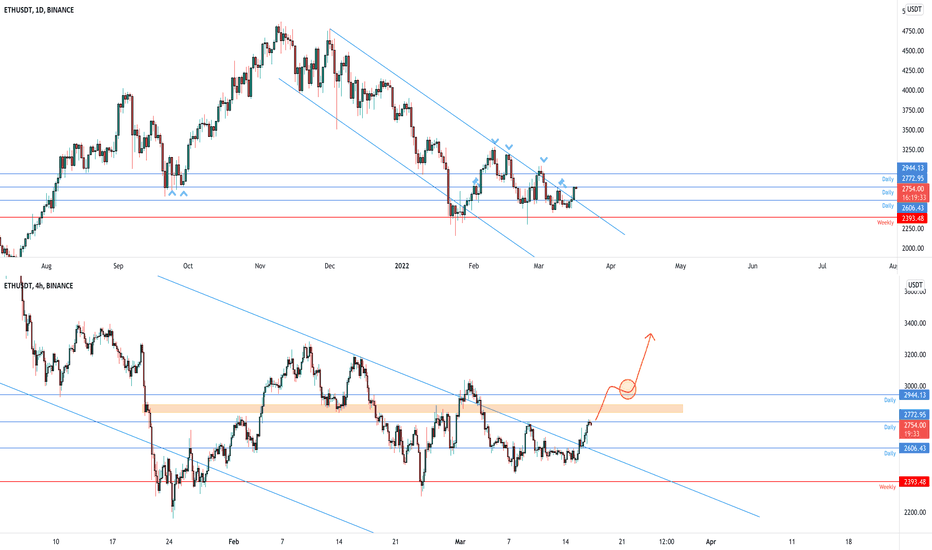The width and height of the screenshot is (932, 550).
Task: Open the USDT currency selector on 1D chart
Action: (914, 10)
